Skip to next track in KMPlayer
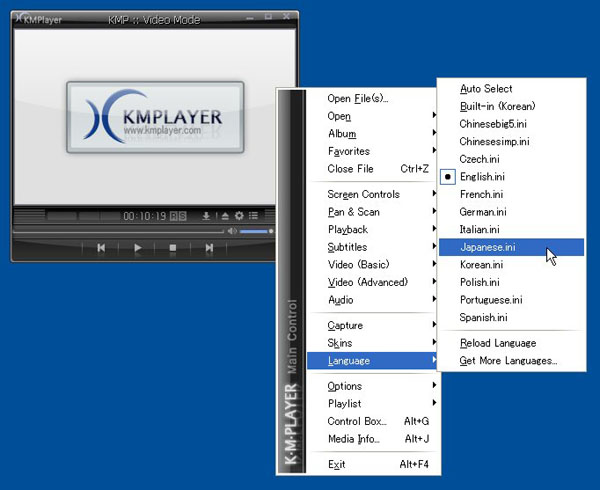Screen dimensions: 600x490 click(x=209, y=248)
